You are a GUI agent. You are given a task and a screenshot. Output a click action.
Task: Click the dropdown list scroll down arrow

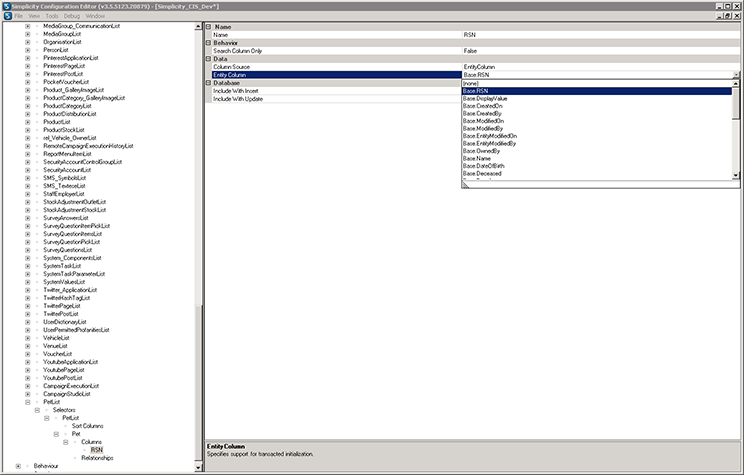coord(735,176)
